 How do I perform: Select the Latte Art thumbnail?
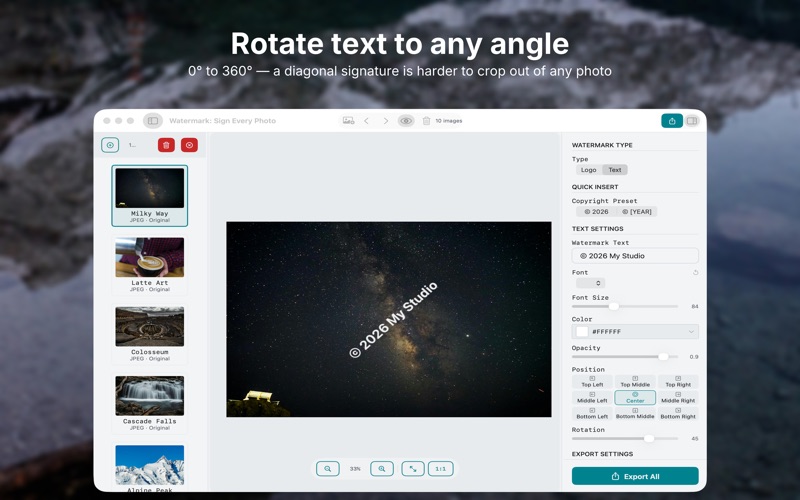[x=149, y=265]
